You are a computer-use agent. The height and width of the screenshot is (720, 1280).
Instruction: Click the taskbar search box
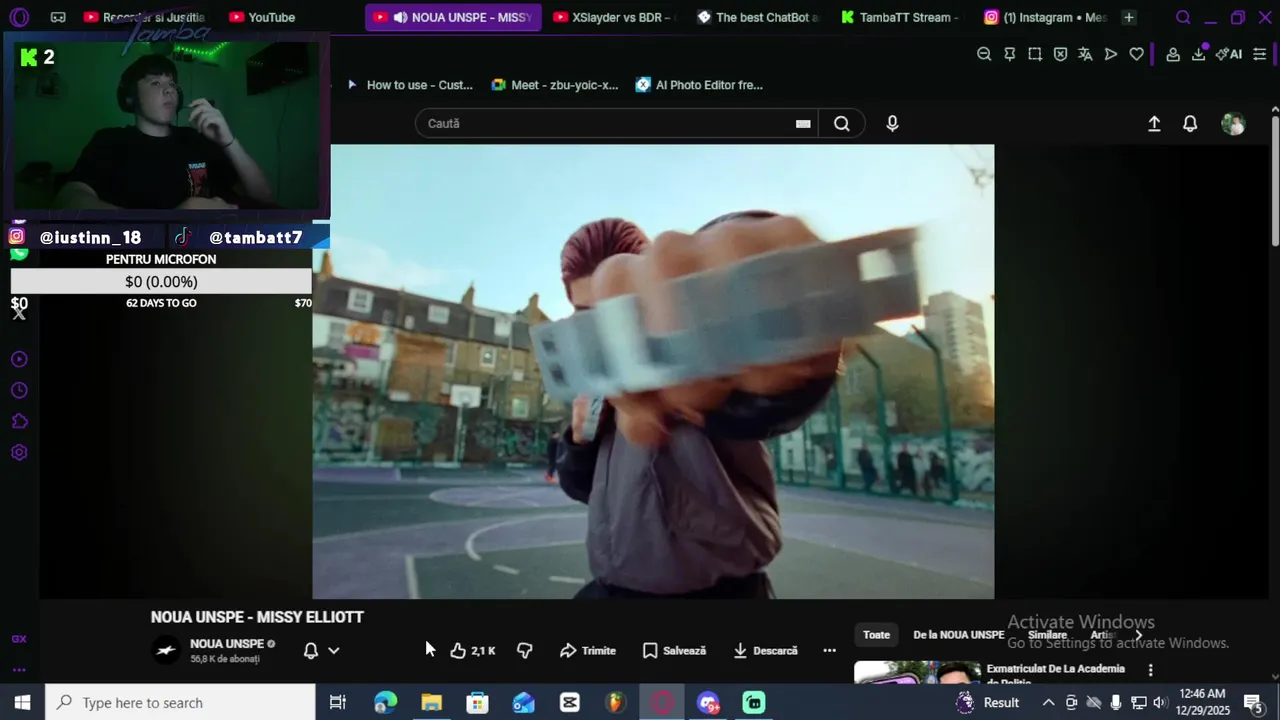pyautogui.click(x=180, y=703)
